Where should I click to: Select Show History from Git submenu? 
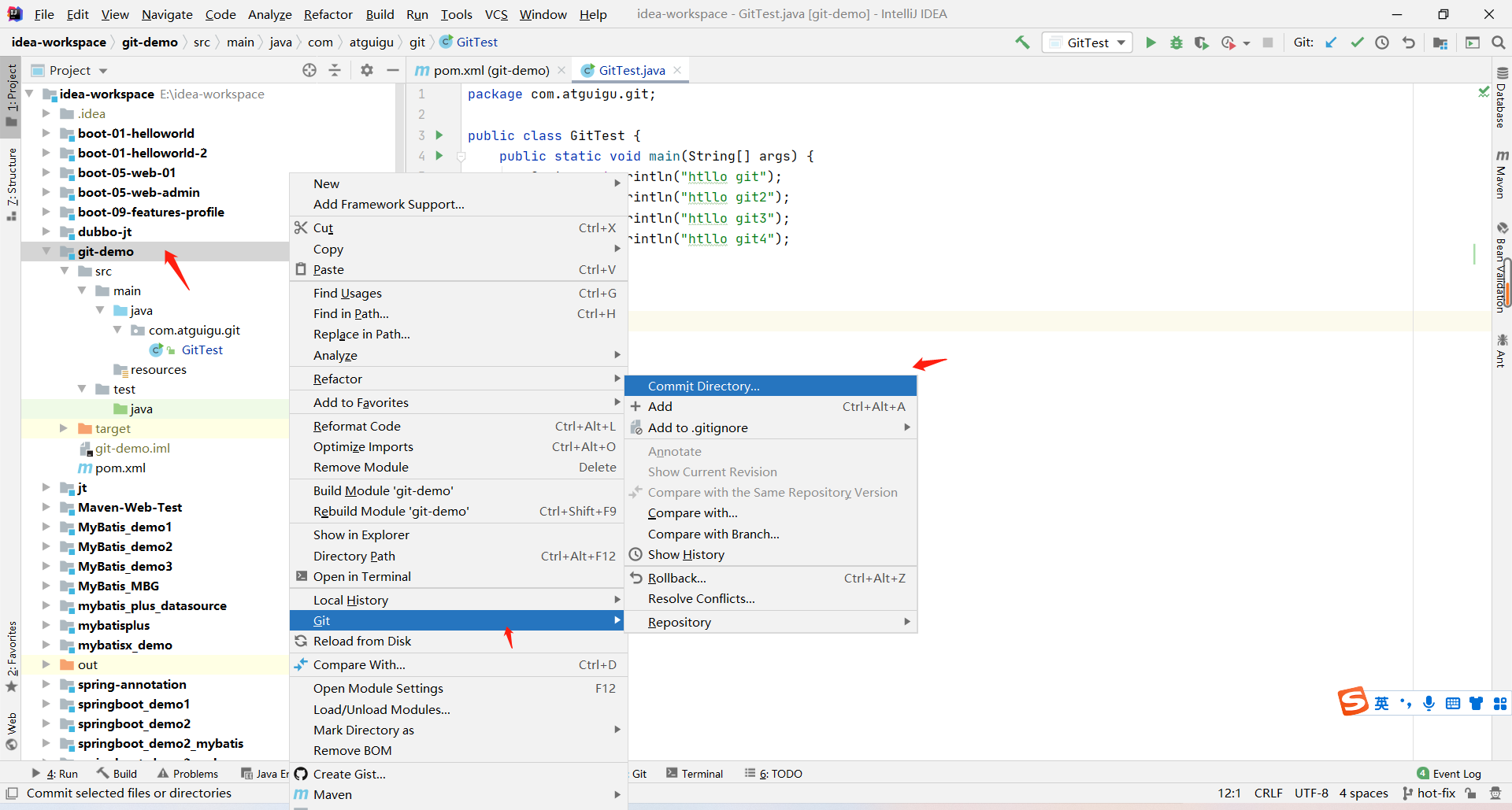(x=771, y=554)
